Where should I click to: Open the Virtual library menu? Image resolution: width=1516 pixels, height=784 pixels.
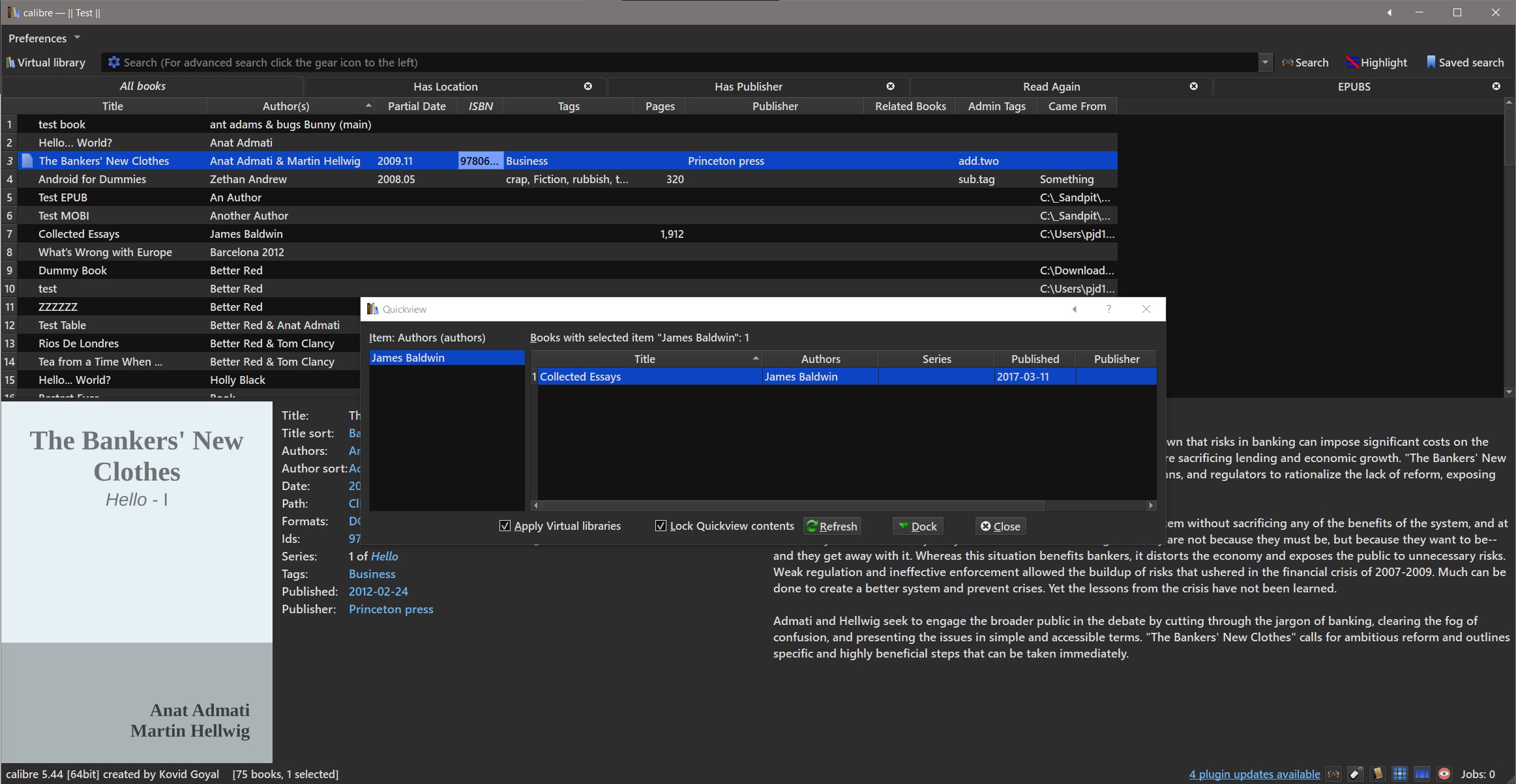[x=46, y=63]
